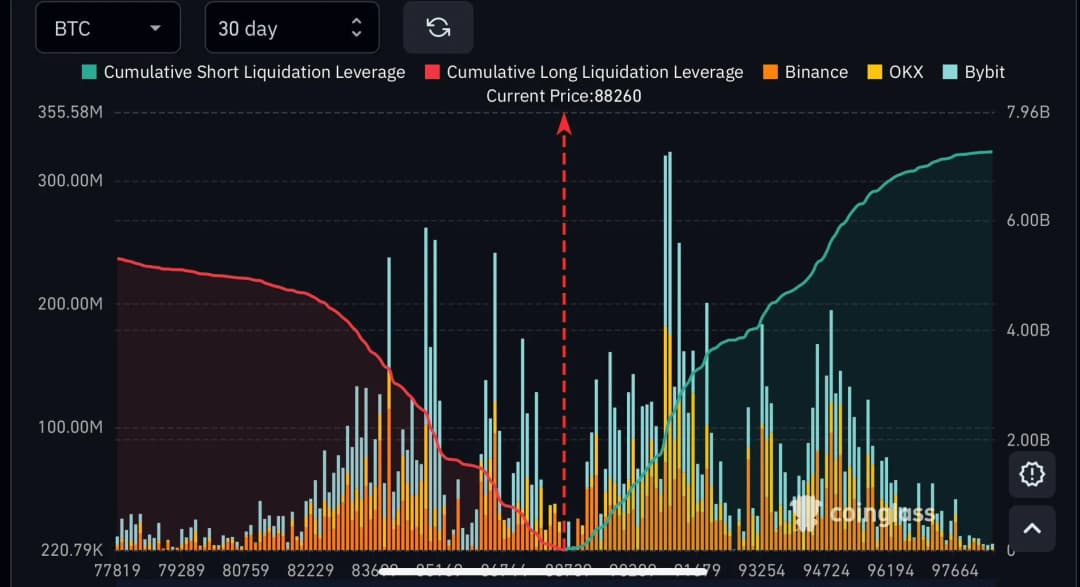Click the refresh icon button
Viewport: 1080px width, 587px height.
(x=438, y=28)
